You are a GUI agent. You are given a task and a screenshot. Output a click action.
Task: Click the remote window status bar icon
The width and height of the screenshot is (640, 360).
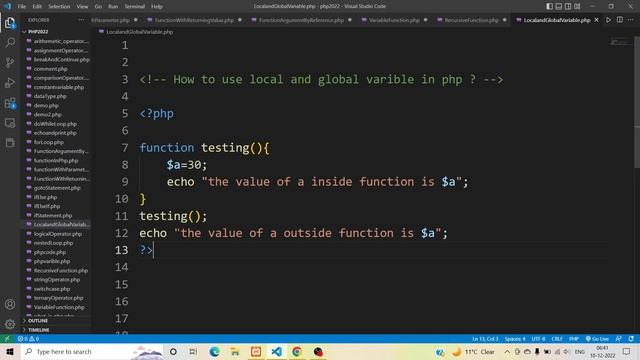click(x=7, y=339)
